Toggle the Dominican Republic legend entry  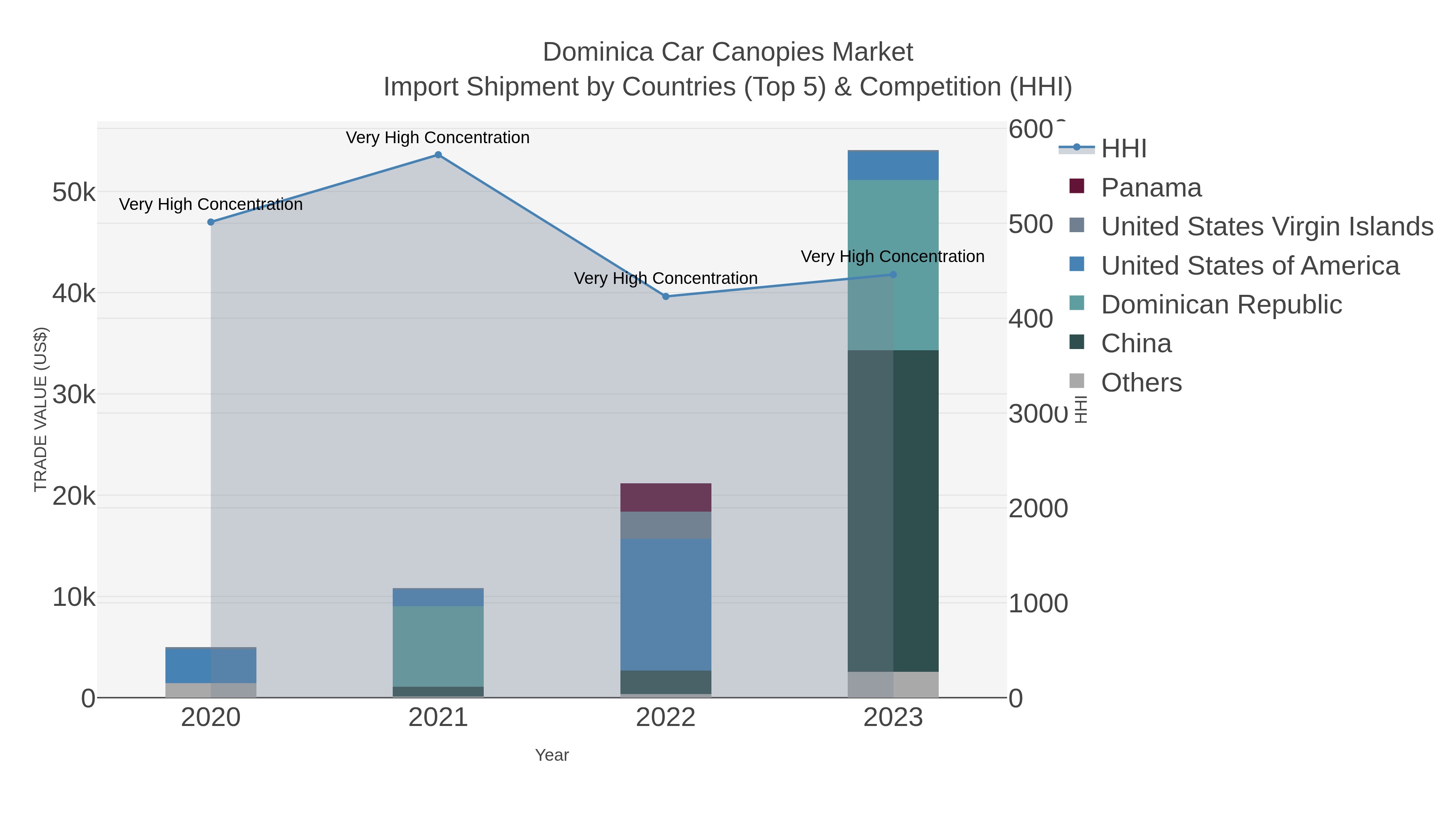pyautogui.click(x=1206, y=305)
